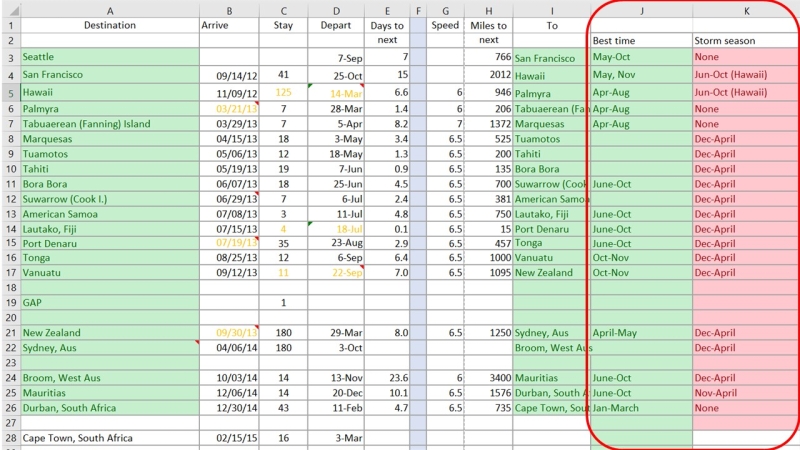
Task: Click the orange depart date '14-Mar'
Action: [336, 93]
